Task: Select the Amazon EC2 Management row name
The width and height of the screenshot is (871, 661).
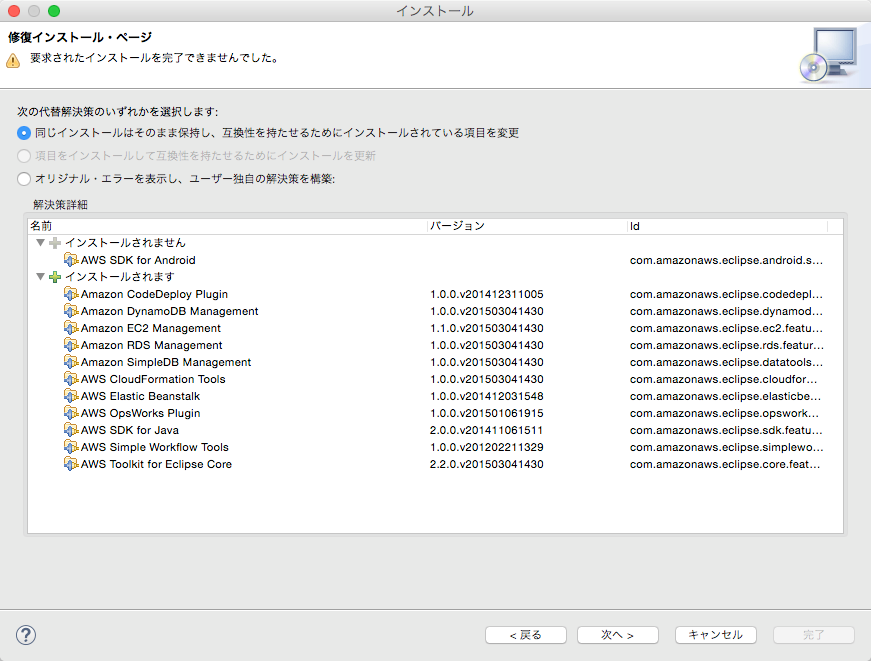Action: point(151,328)
